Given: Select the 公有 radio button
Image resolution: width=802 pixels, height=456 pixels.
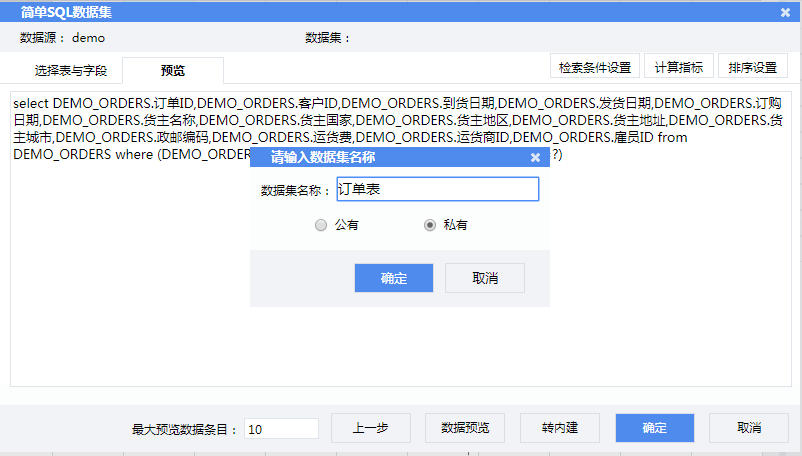Looking at the screenshot, I should 321,225.
